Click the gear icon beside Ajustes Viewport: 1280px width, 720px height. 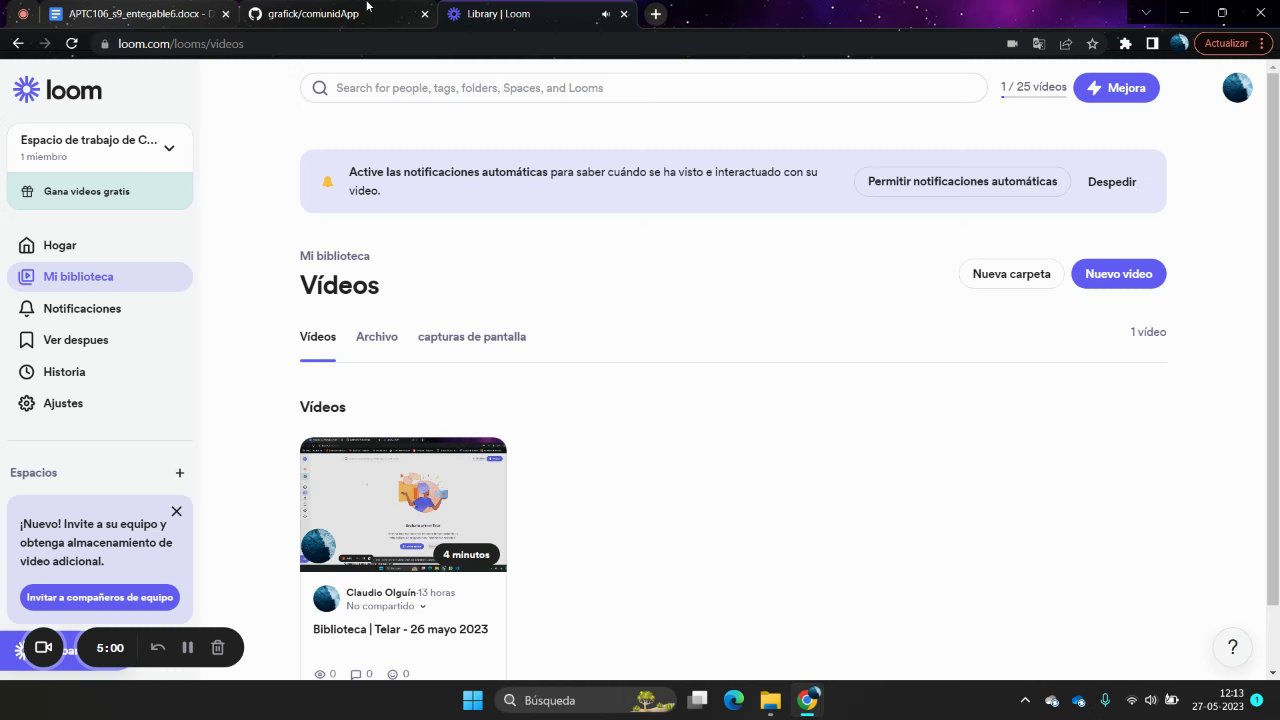click(26, 403)
